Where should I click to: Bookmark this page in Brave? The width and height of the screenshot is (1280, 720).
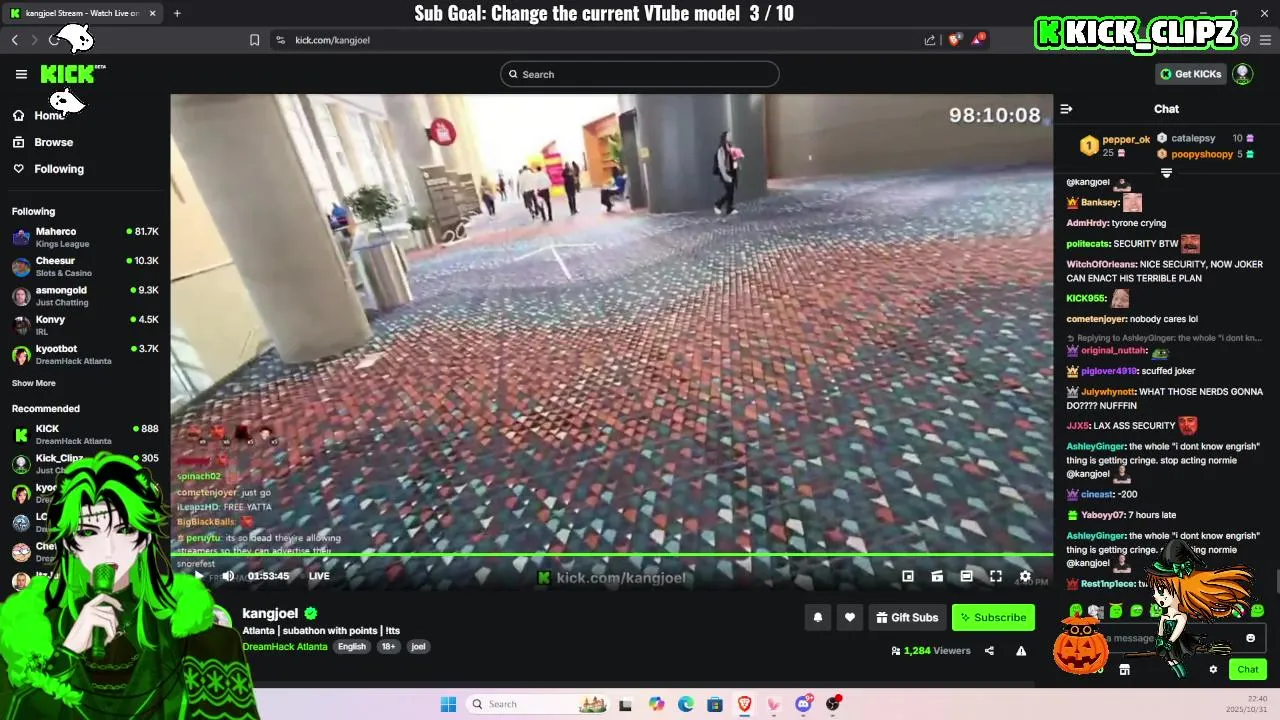pyautogui.click(x=254, y=40)
